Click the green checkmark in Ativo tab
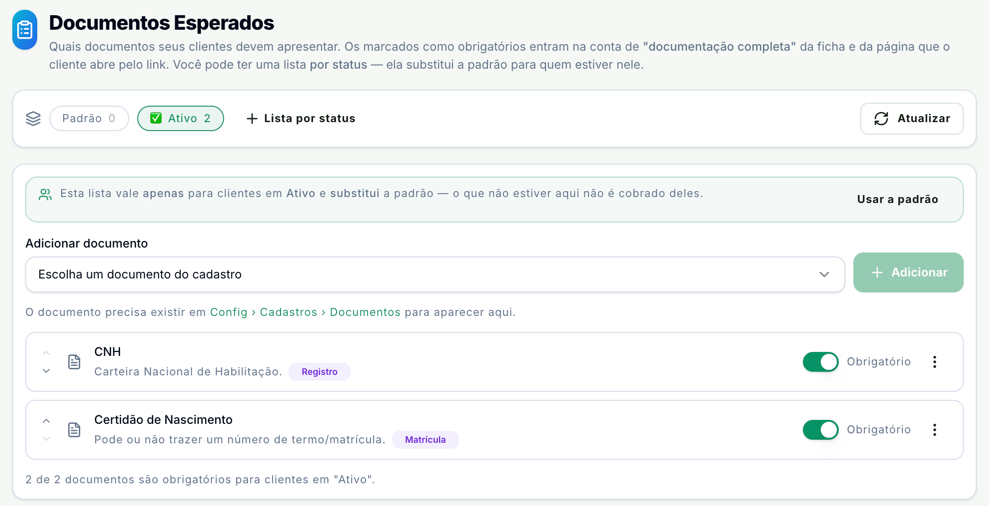Image resolution: width=989 pixels, height=506 pixels. click(156, 118)
